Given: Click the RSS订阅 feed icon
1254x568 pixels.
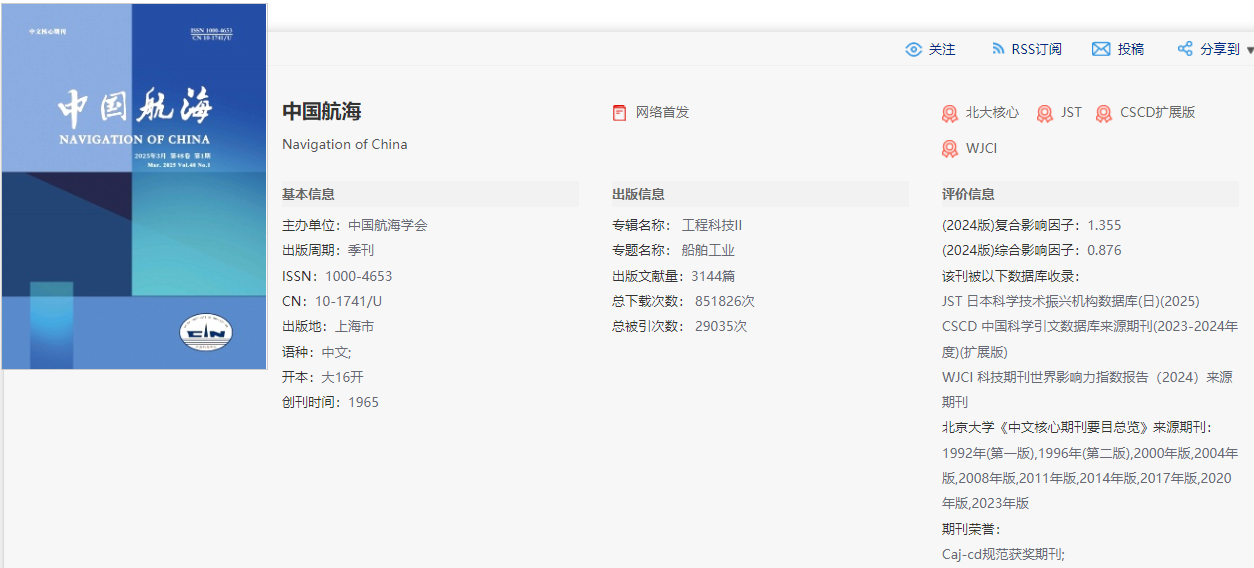Looking at the screenshot, I should click(x=998, y=49).
